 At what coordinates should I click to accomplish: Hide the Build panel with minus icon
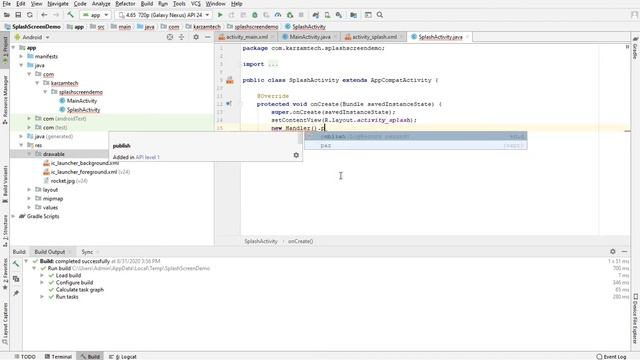[624, 251]
